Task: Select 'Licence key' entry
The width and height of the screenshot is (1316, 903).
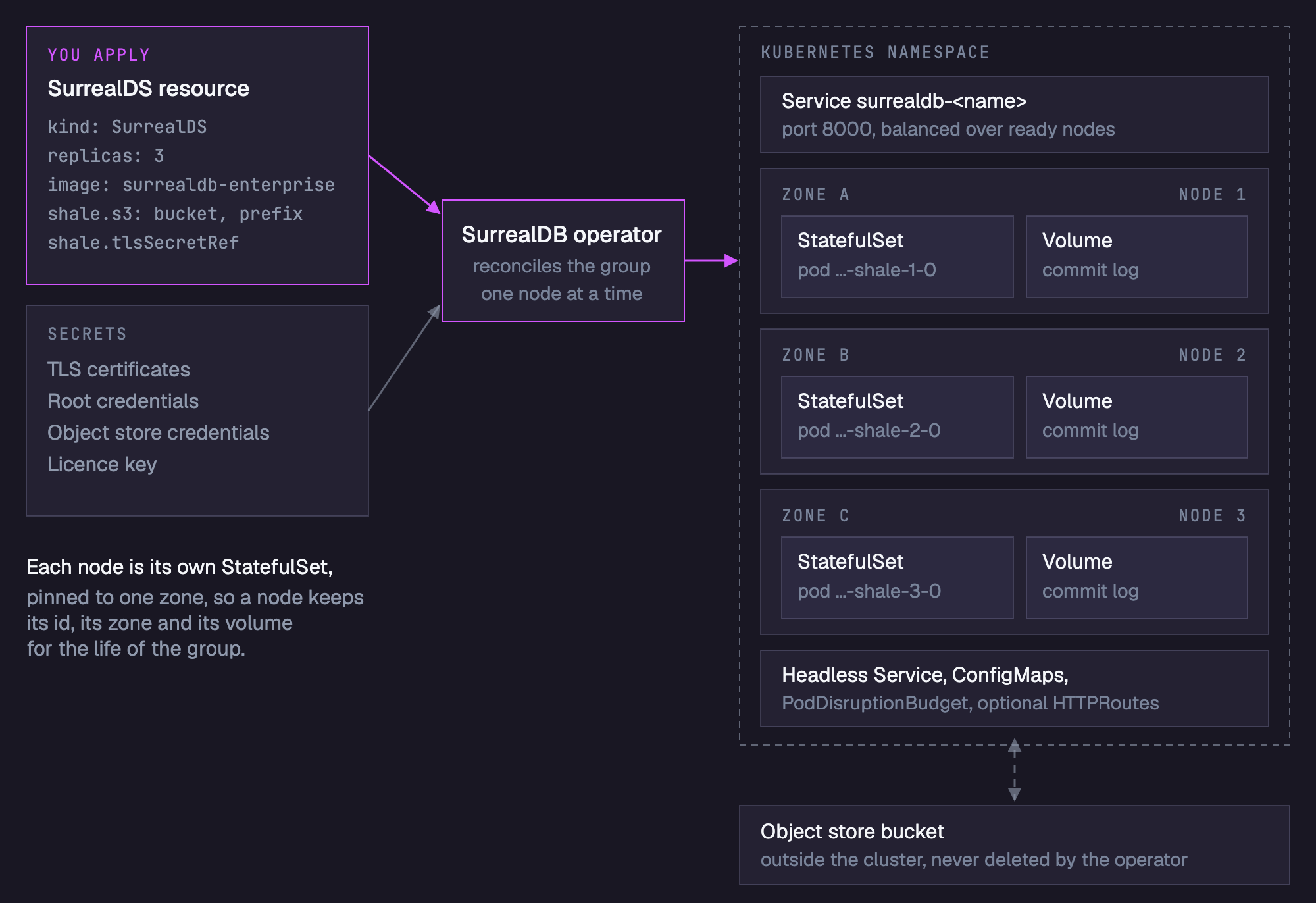Action: pyautogui.click(x=102, y=464)
